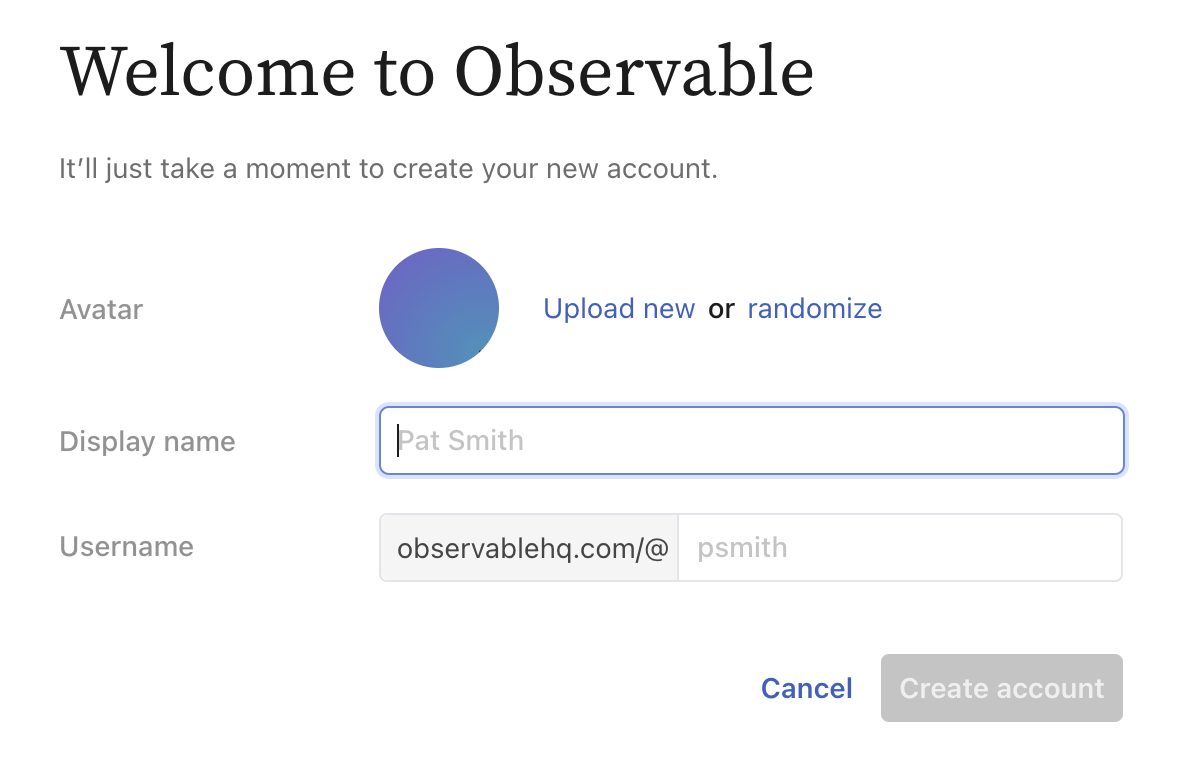Click the Avatar field label
This screenshot has height=776, width=1180.
coord(101,309)
